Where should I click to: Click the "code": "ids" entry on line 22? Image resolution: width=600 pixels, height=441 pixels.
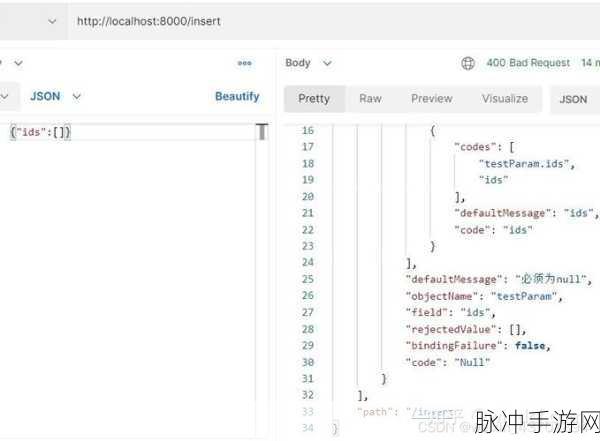point(493,230)
